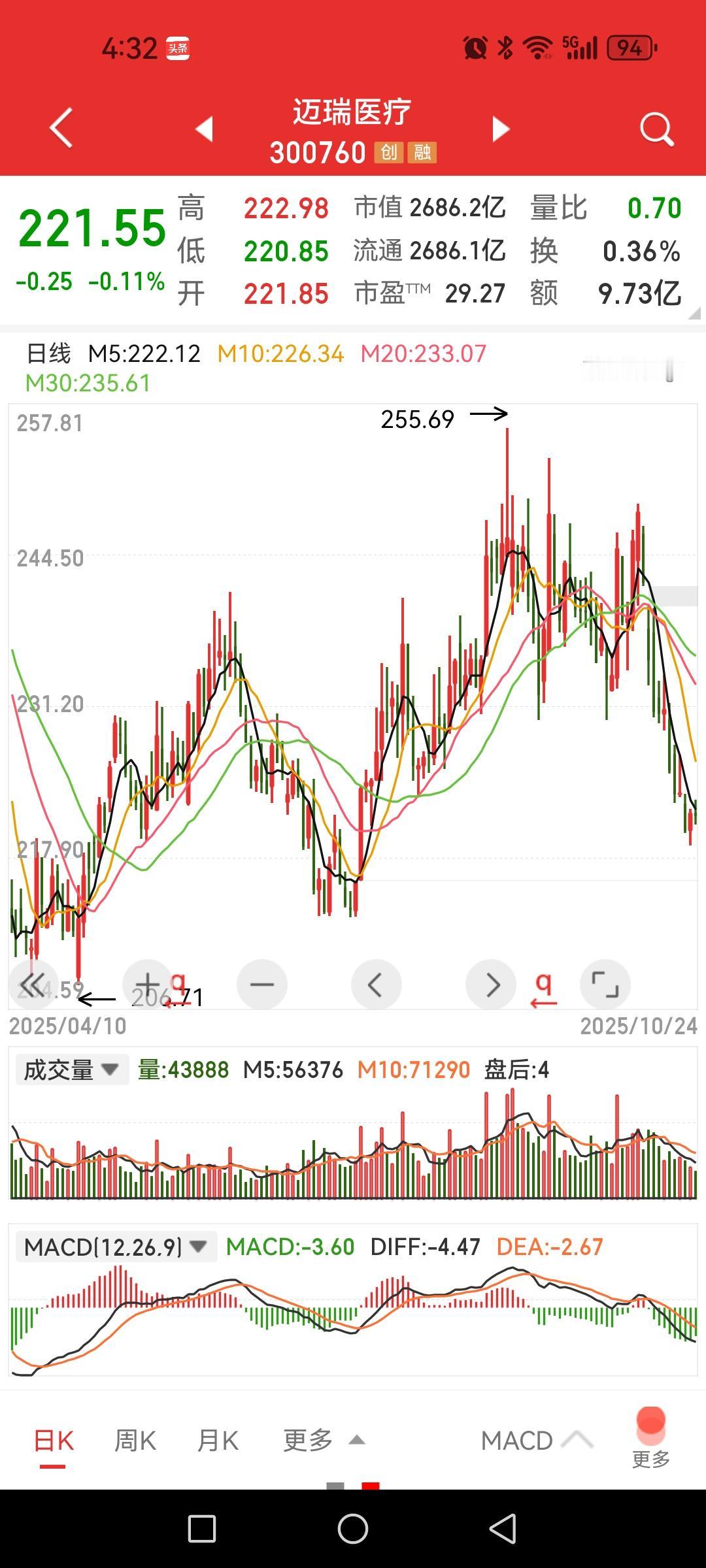Viewport: 706px width, 1568px height.
Task: Tap the MACD:-3.60 readout
Action: click(290, 1247)
